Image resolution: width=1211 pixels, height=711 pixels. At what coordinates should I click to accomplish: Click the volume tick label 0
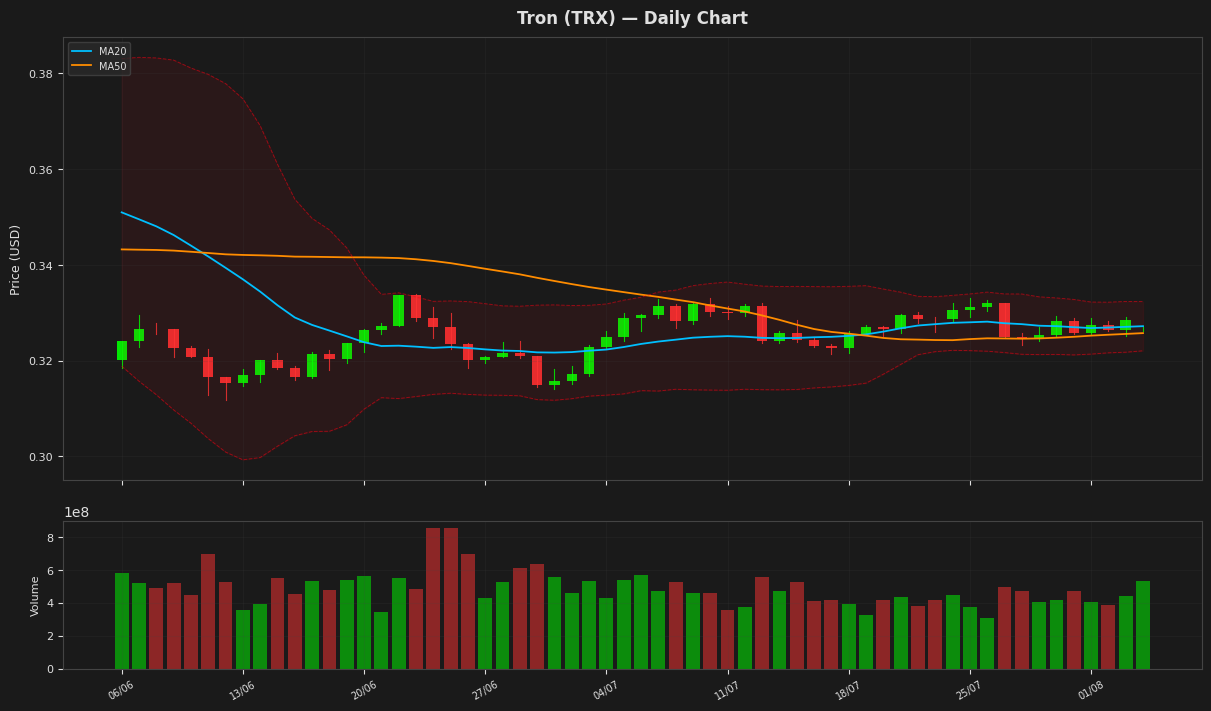coord(50,669)
